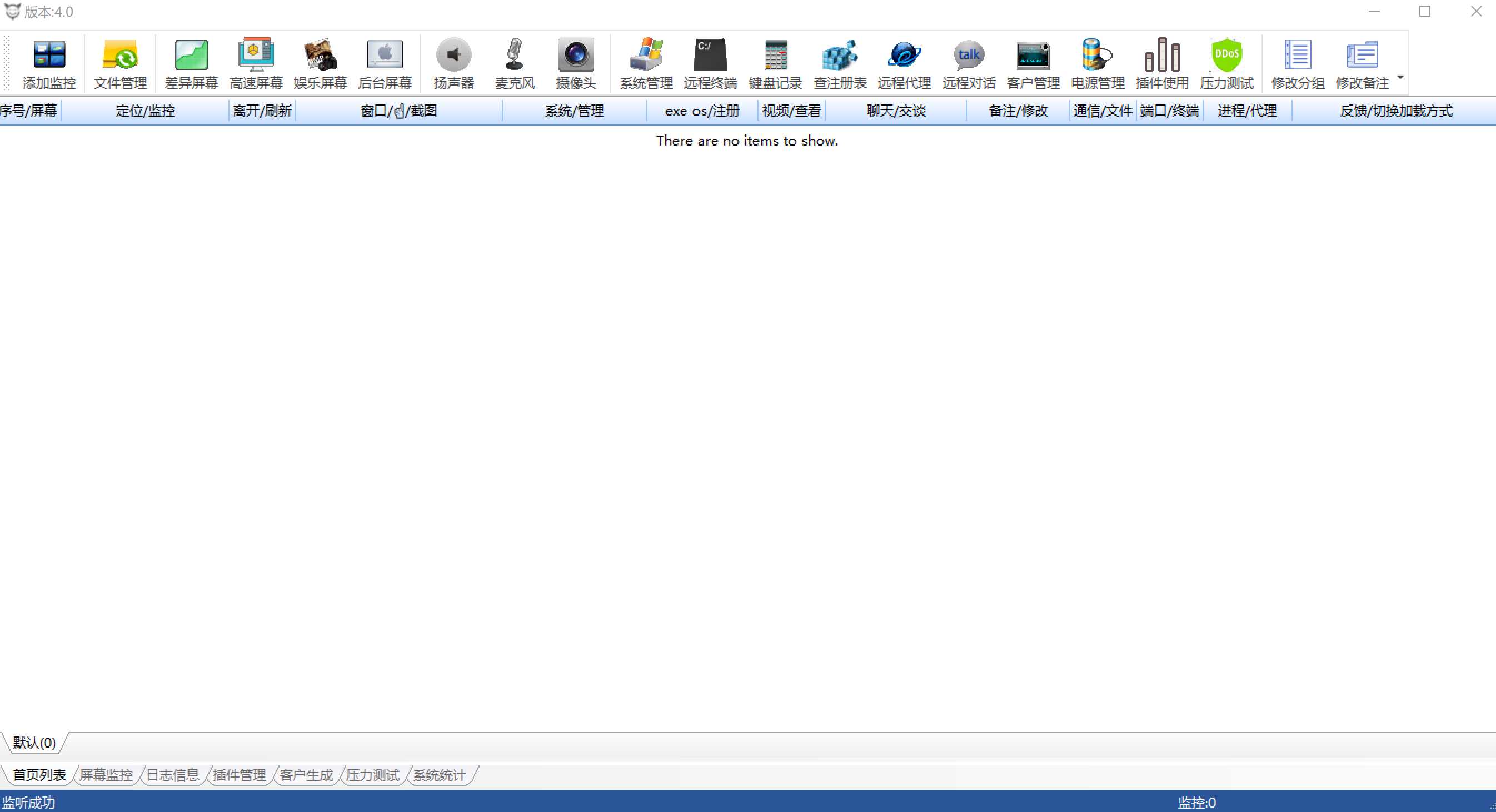Expand the toolbar overflow arrow
The image size is (1496, 812).
[1400, 77]
